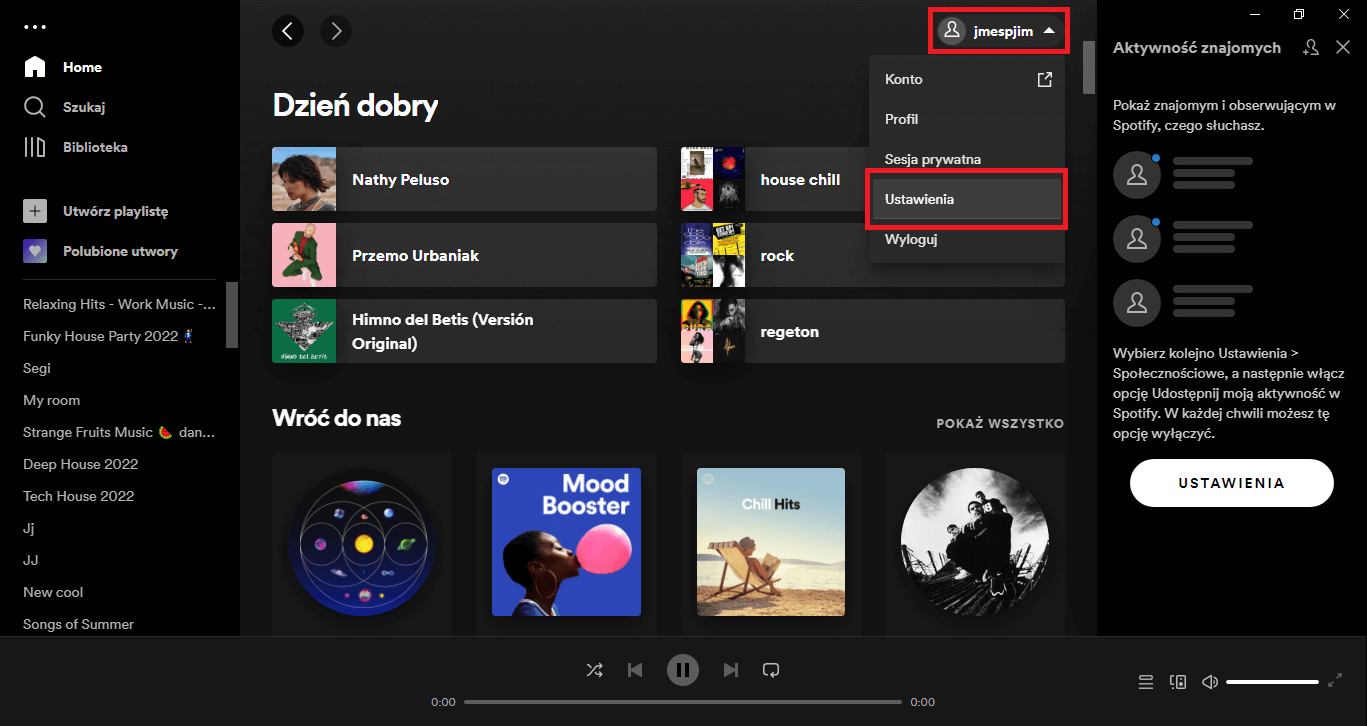The height and width of the screenshot is (726, 1367).
Task: Select Strange Fruits Music playlist
Action: click(x=119, y=432)
